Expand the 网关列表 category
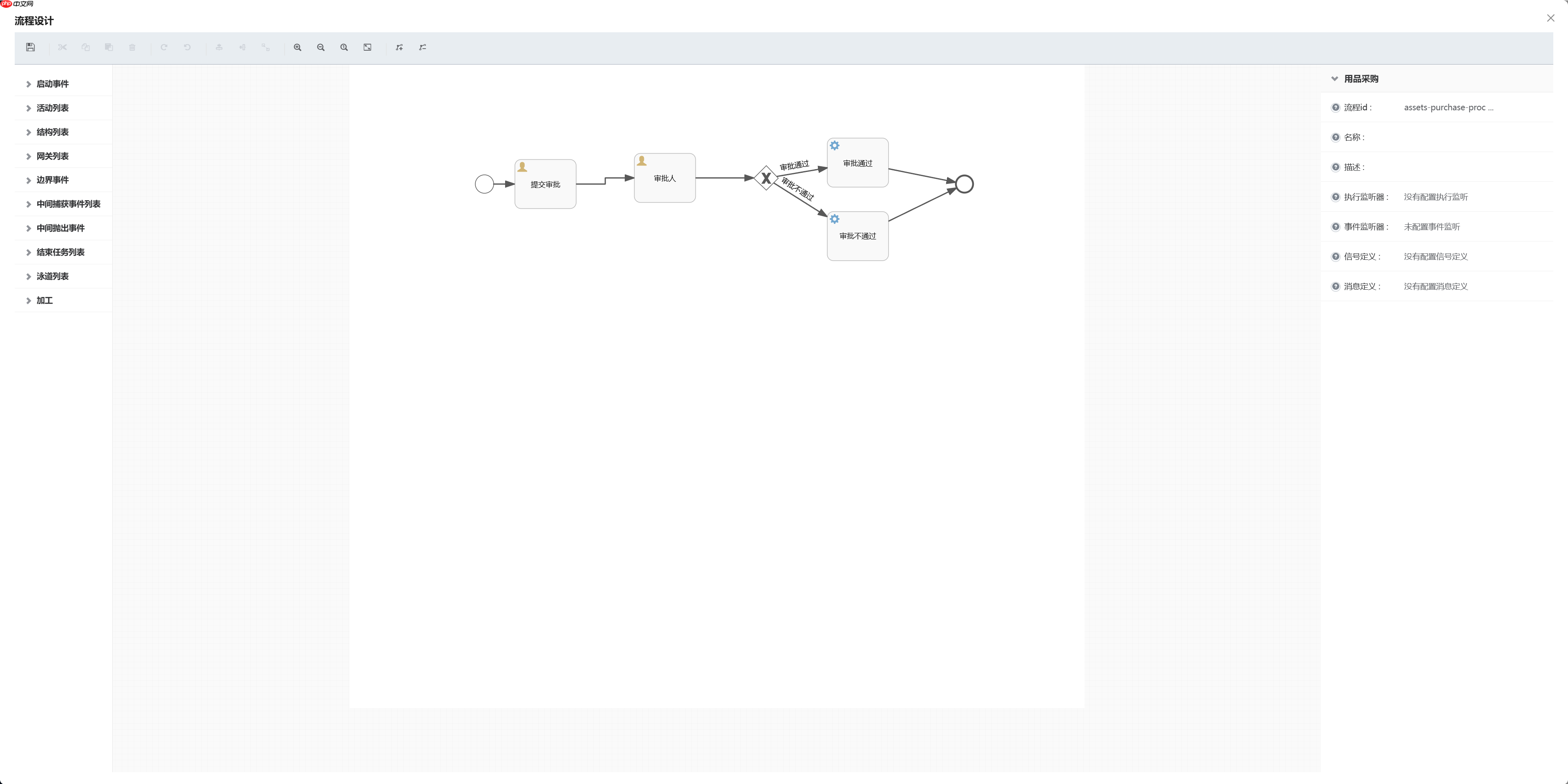The height and width of the screenshot is (784, 1568). coord(52,156)
